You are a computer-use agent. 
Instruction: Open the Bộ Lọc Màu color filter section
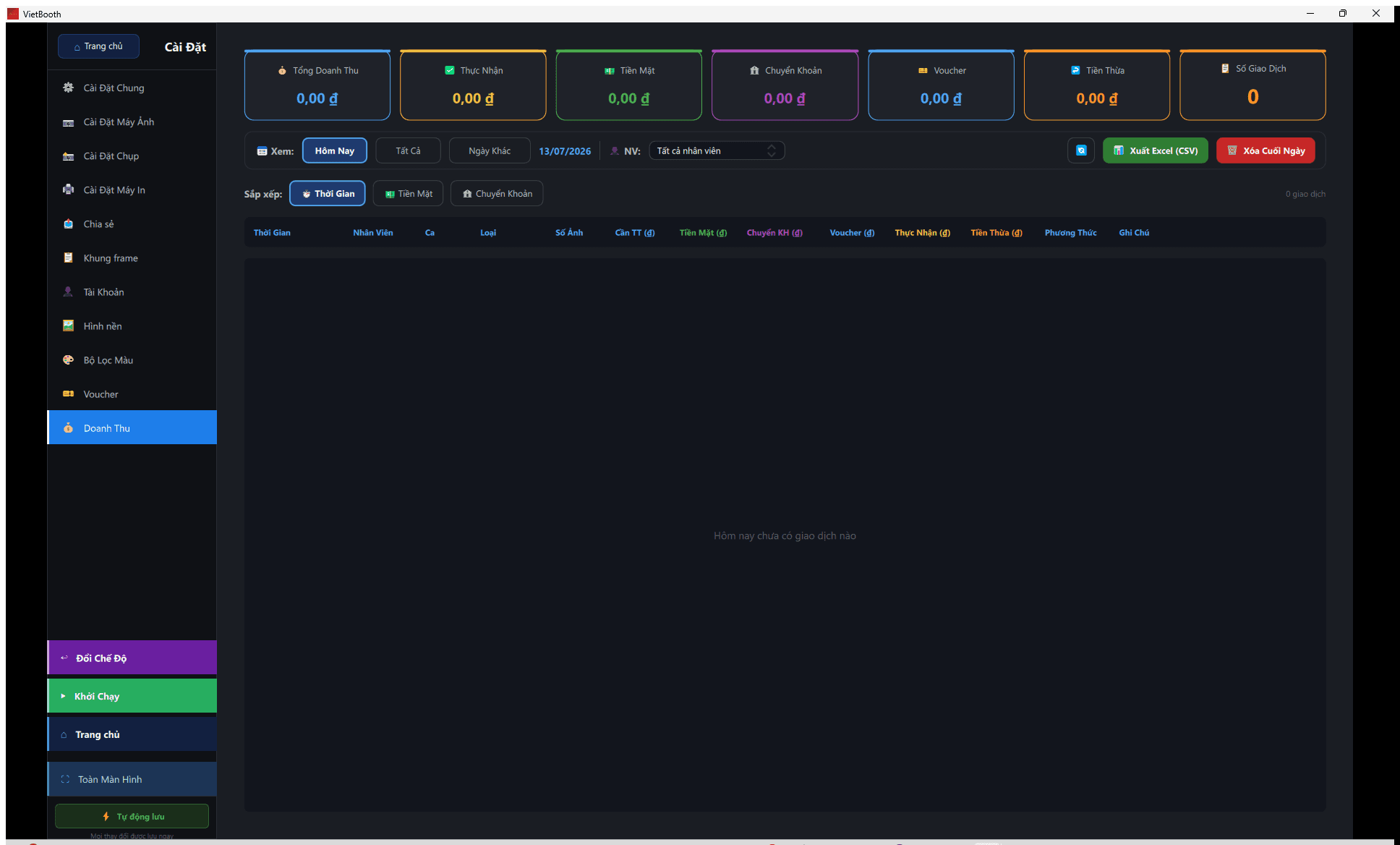(x=132, y=360)
